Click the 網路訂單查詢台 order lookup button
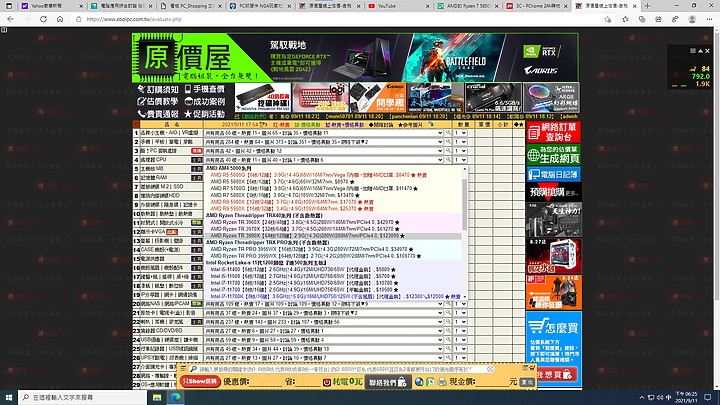Viewport: 720px width, 405px height. (553, 132)
